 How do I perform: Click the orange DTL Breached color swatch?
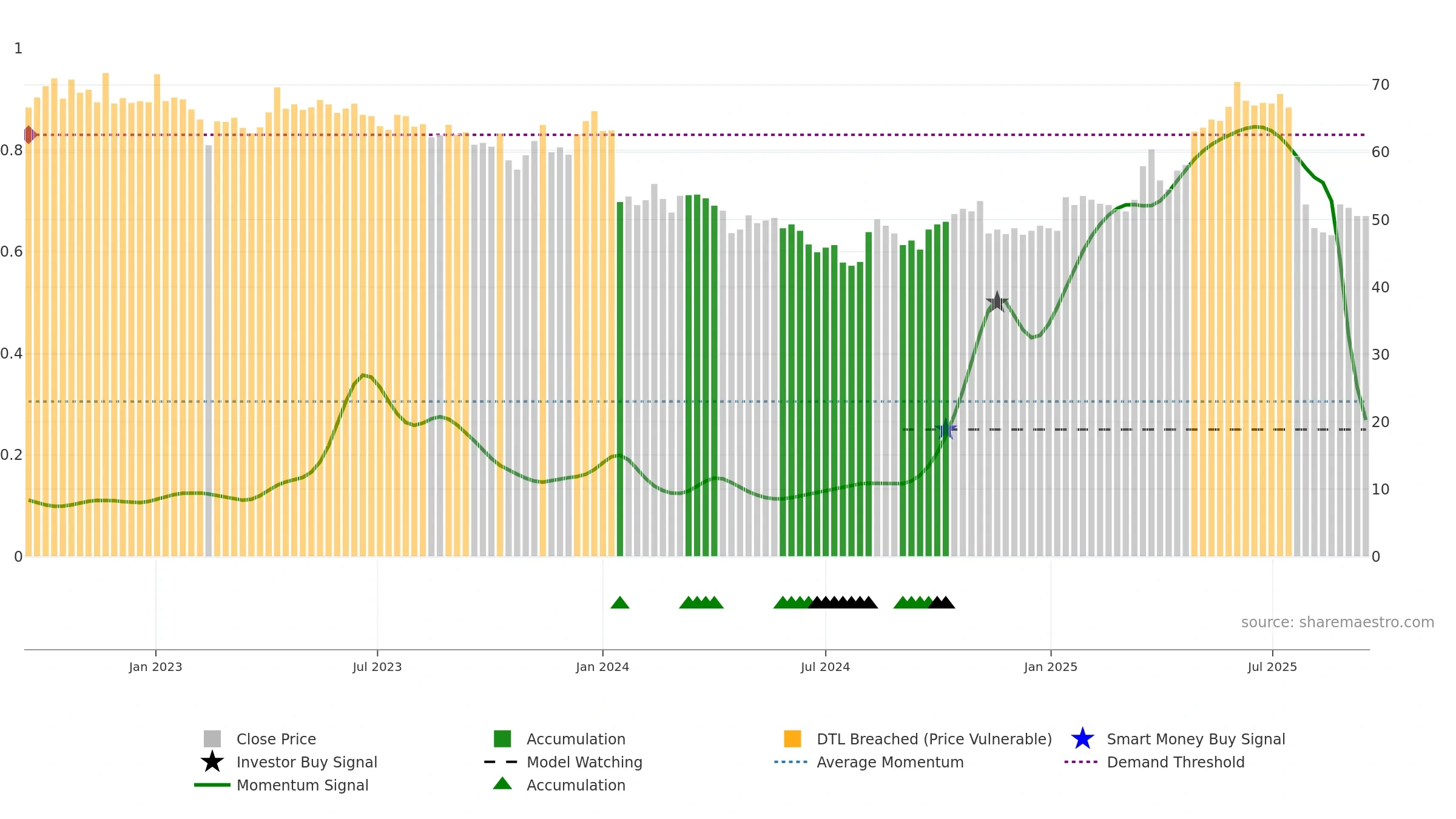coord(792,739)
